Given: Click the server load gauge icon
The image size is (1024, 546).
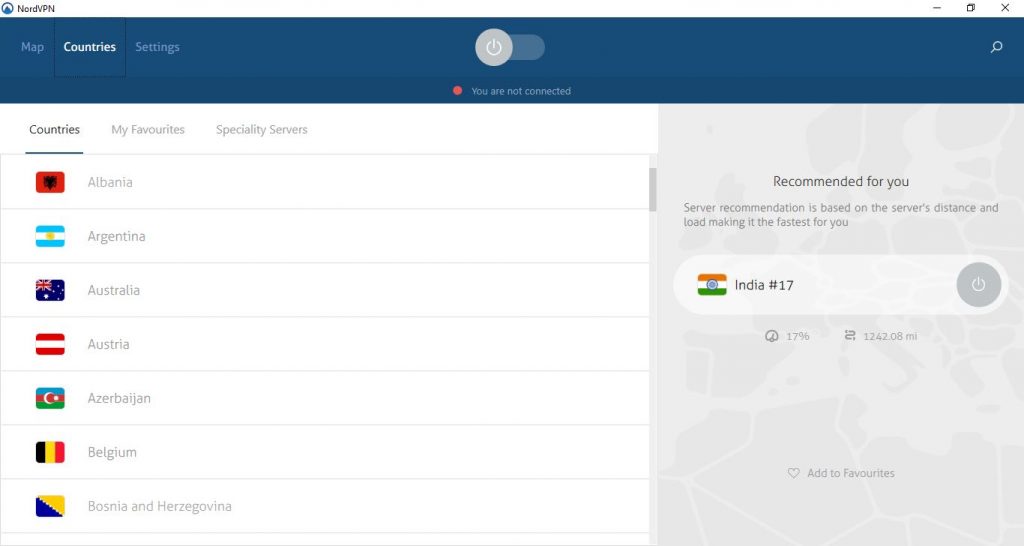Looking at the screenshot, I should pos(771,336).
